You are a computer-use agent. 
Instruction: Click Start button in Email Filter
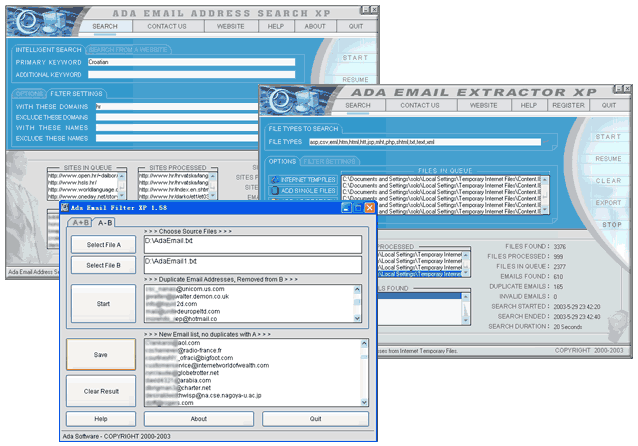click(103, 304)
